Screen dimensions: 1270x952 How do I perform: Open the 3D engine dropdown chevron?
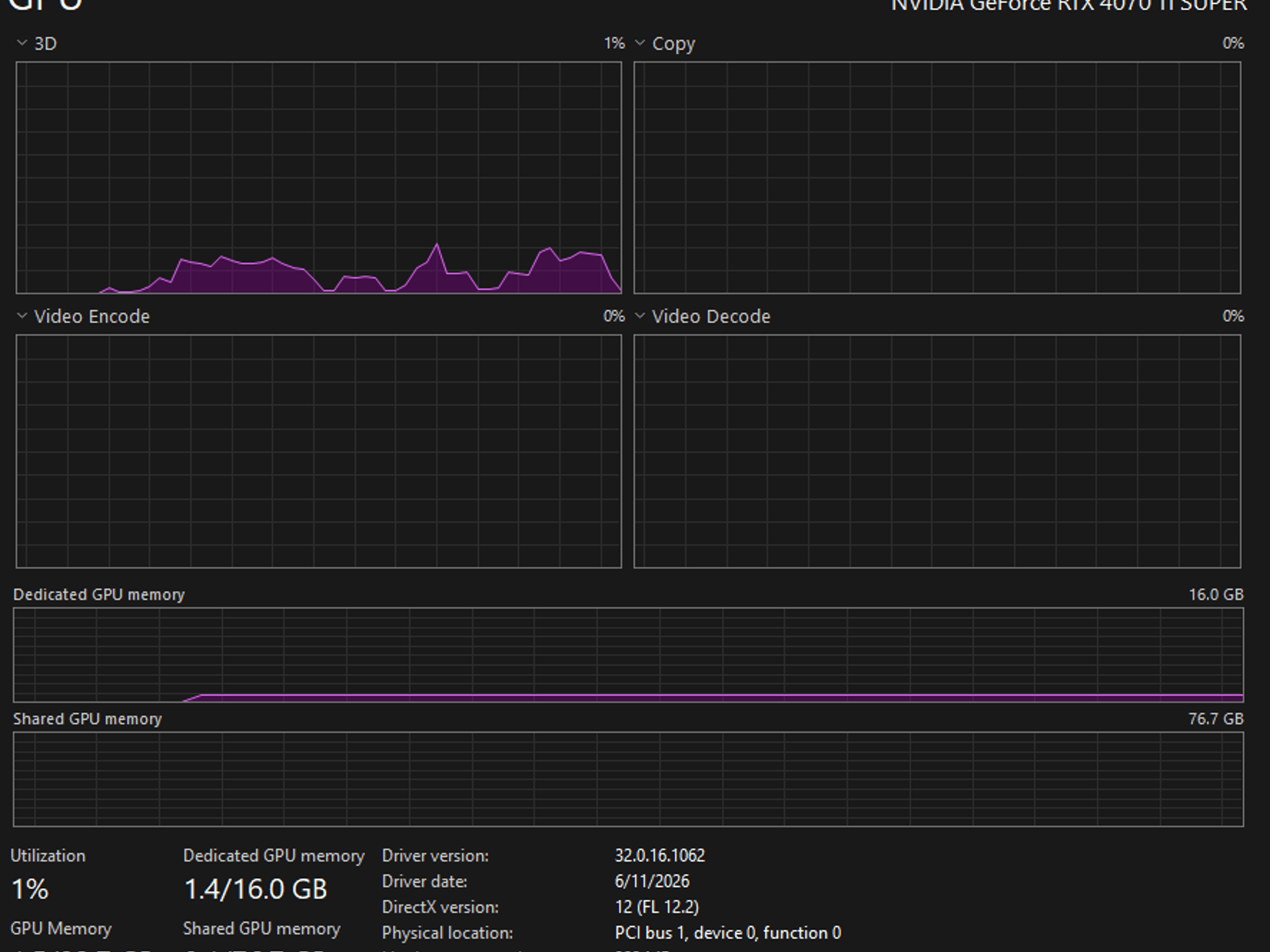pyautogui.click(x=22, y=43)
